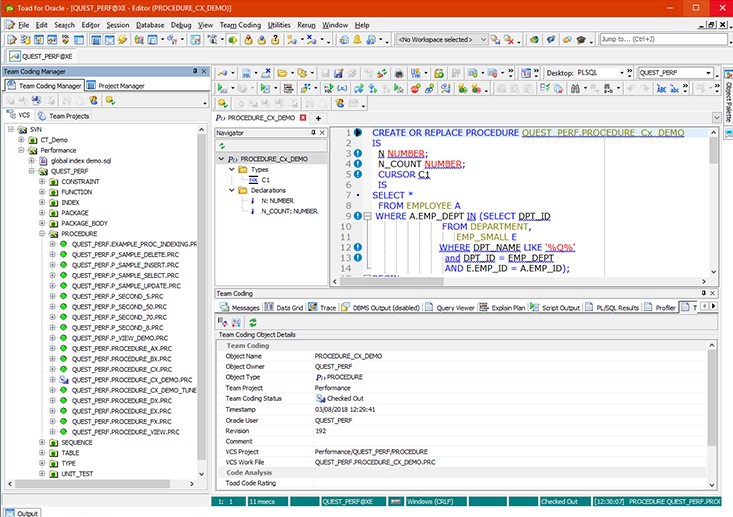Screen dimensions: 733x517
Task: Collapse the SVN root tree node
Action: pos(10,129)
